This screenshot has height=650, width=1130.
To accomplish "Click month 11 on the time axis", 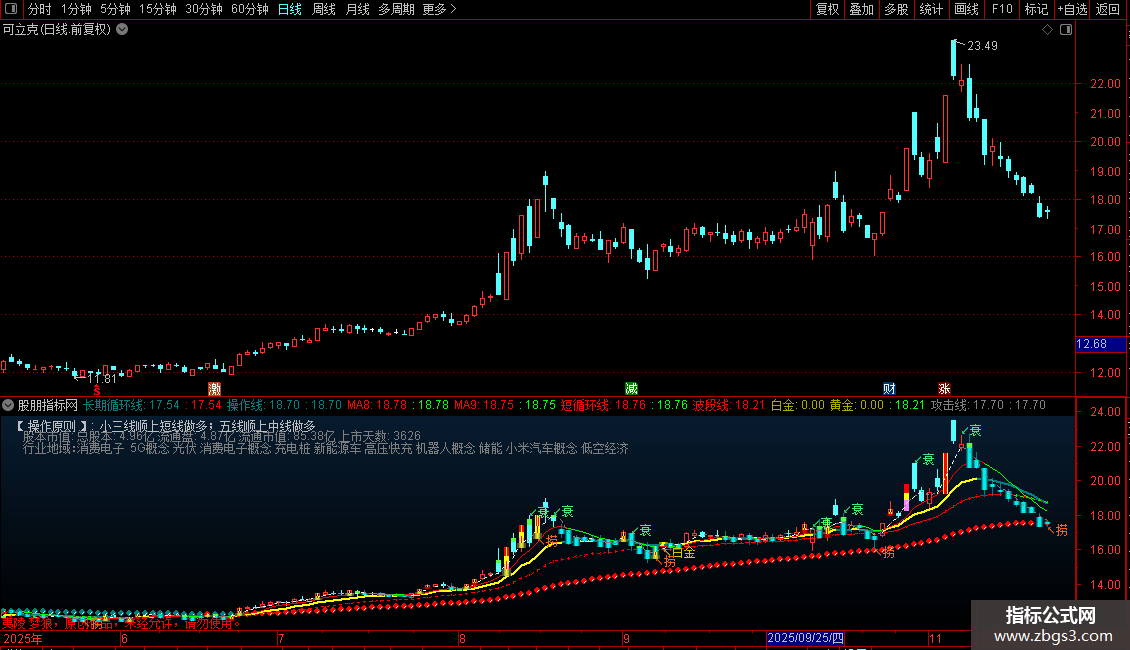I will (935, 638).
